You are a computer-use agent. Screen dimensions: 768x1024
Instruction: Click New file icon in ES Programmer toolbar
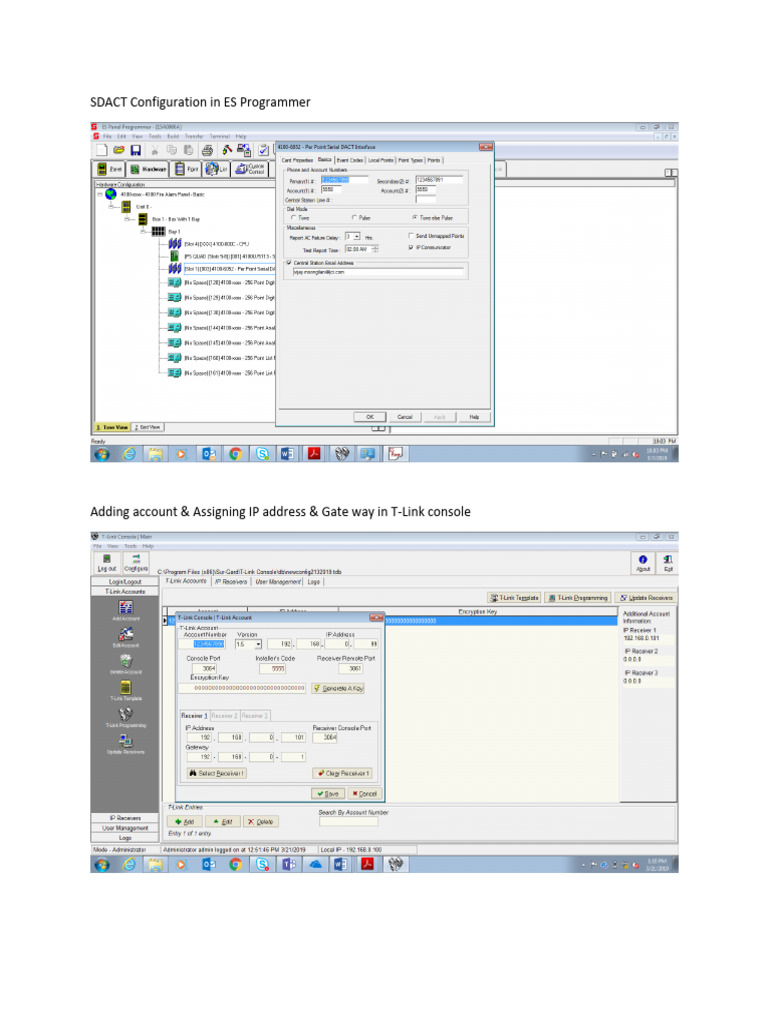[102, 150]
